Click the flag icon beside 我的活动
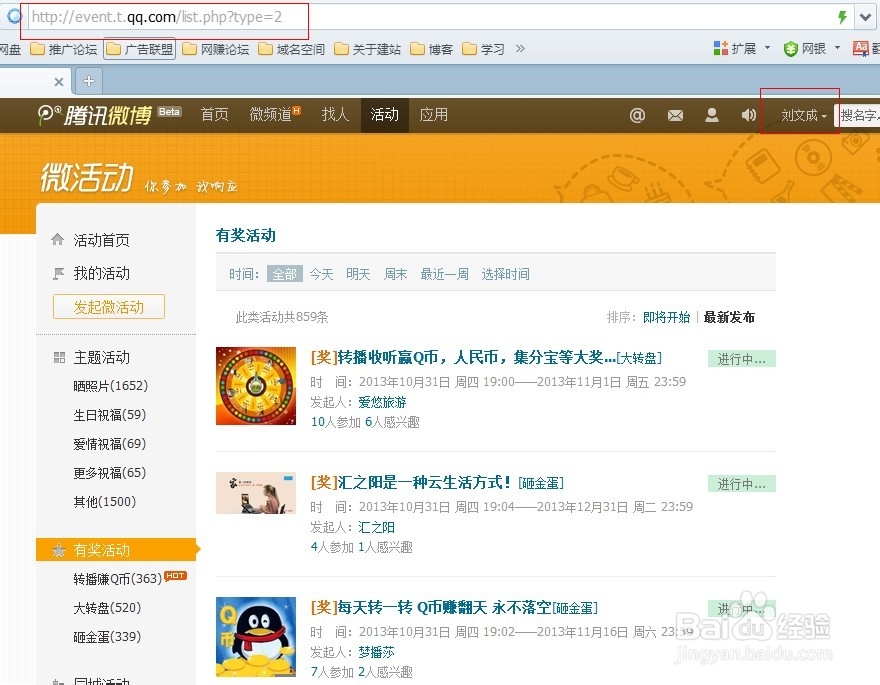The image size is (880, 685). pos(58,273)
